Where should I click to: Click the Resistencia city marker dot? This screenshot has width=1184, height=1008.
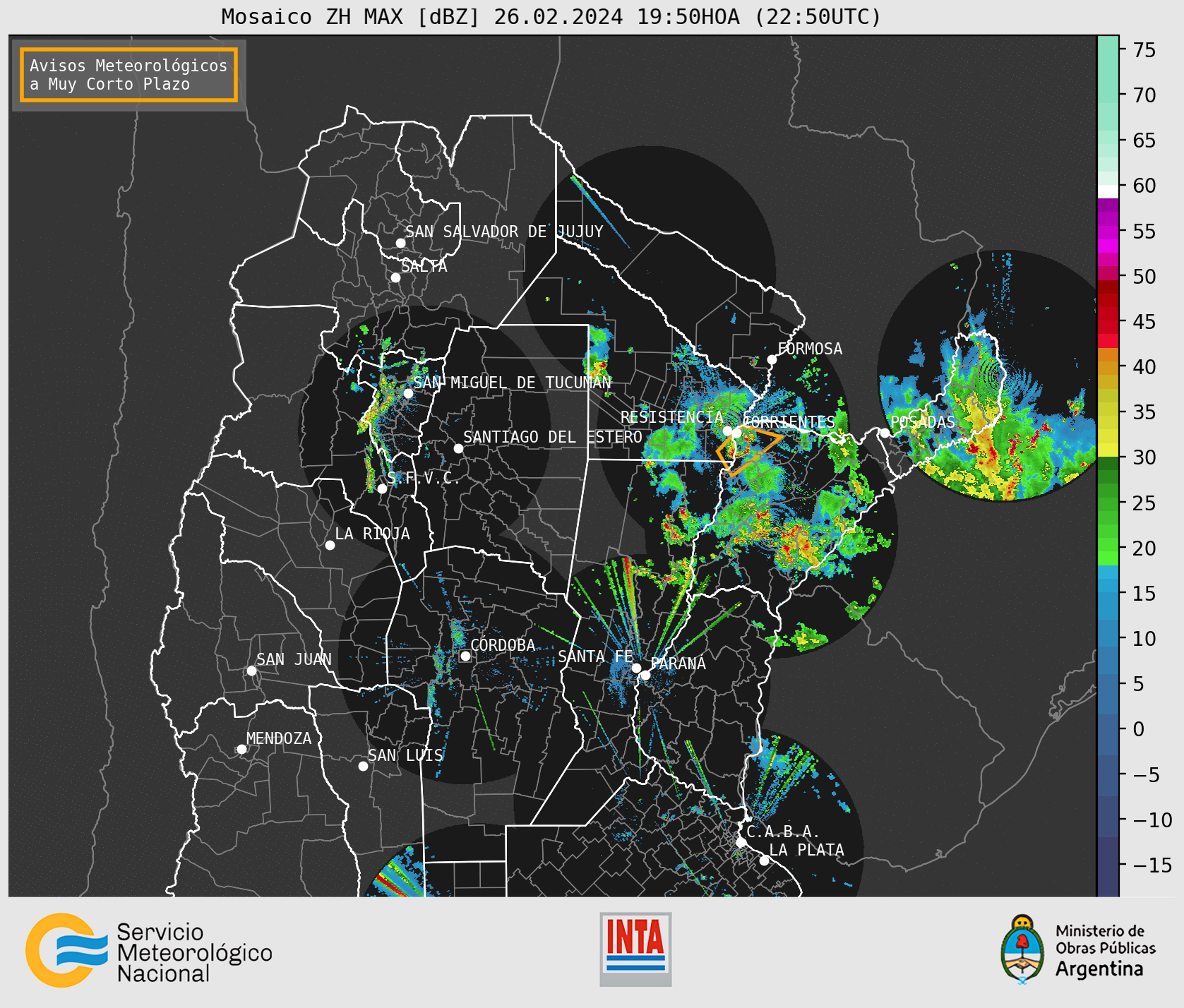727,431
